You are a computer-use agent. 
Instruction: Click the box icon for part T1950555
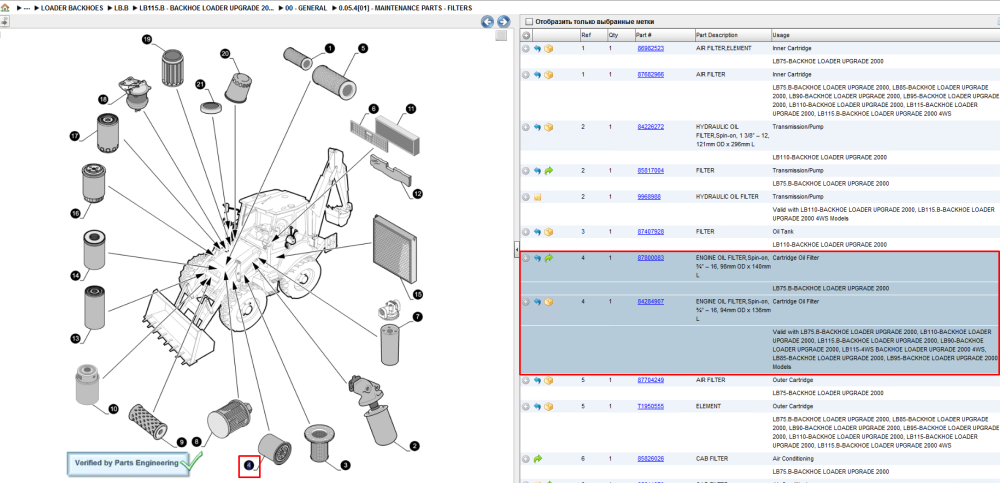pos(548,406)
